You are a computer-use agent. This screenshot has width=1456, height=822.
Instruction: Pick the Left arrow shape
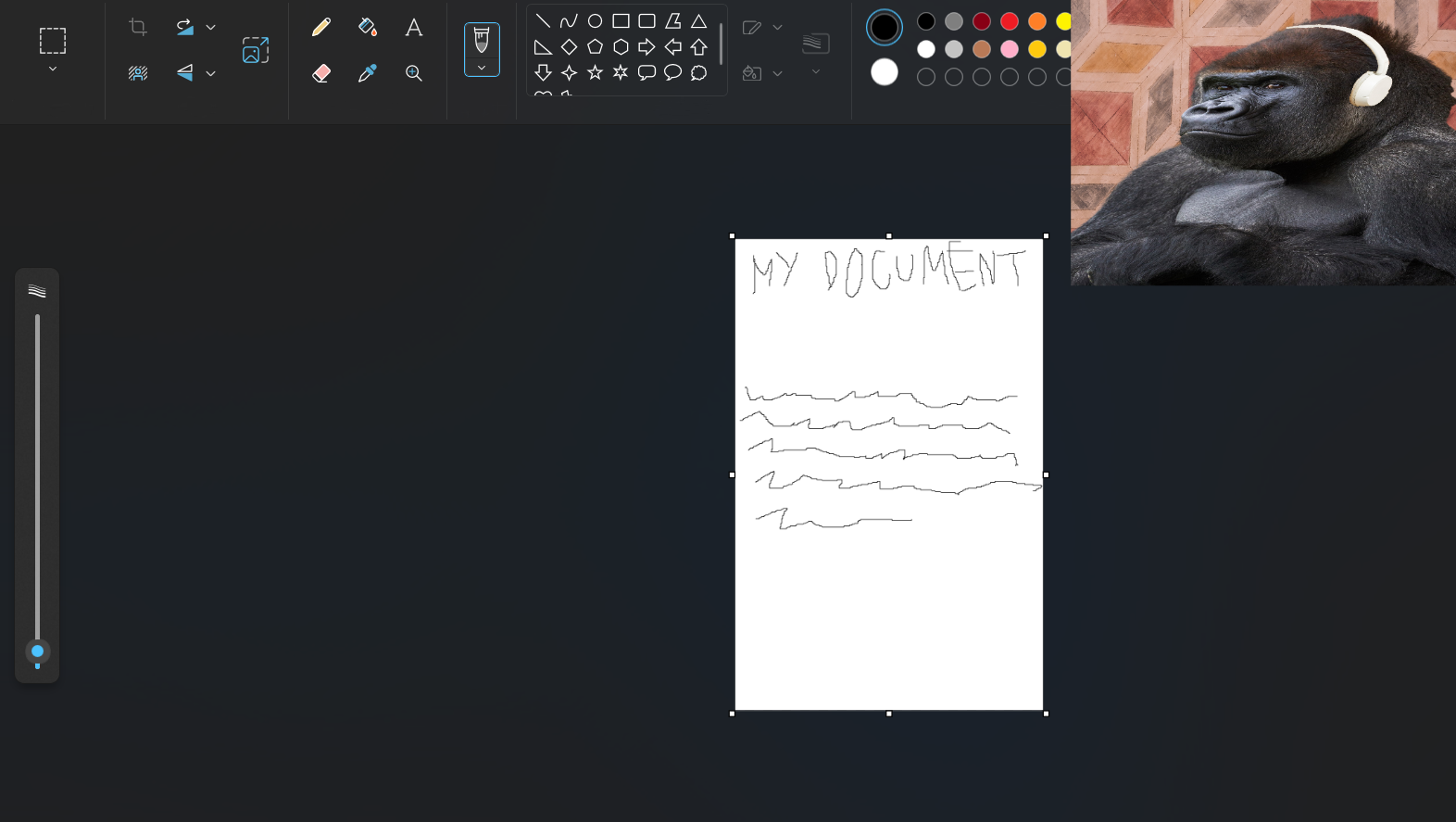click(672, 46)
